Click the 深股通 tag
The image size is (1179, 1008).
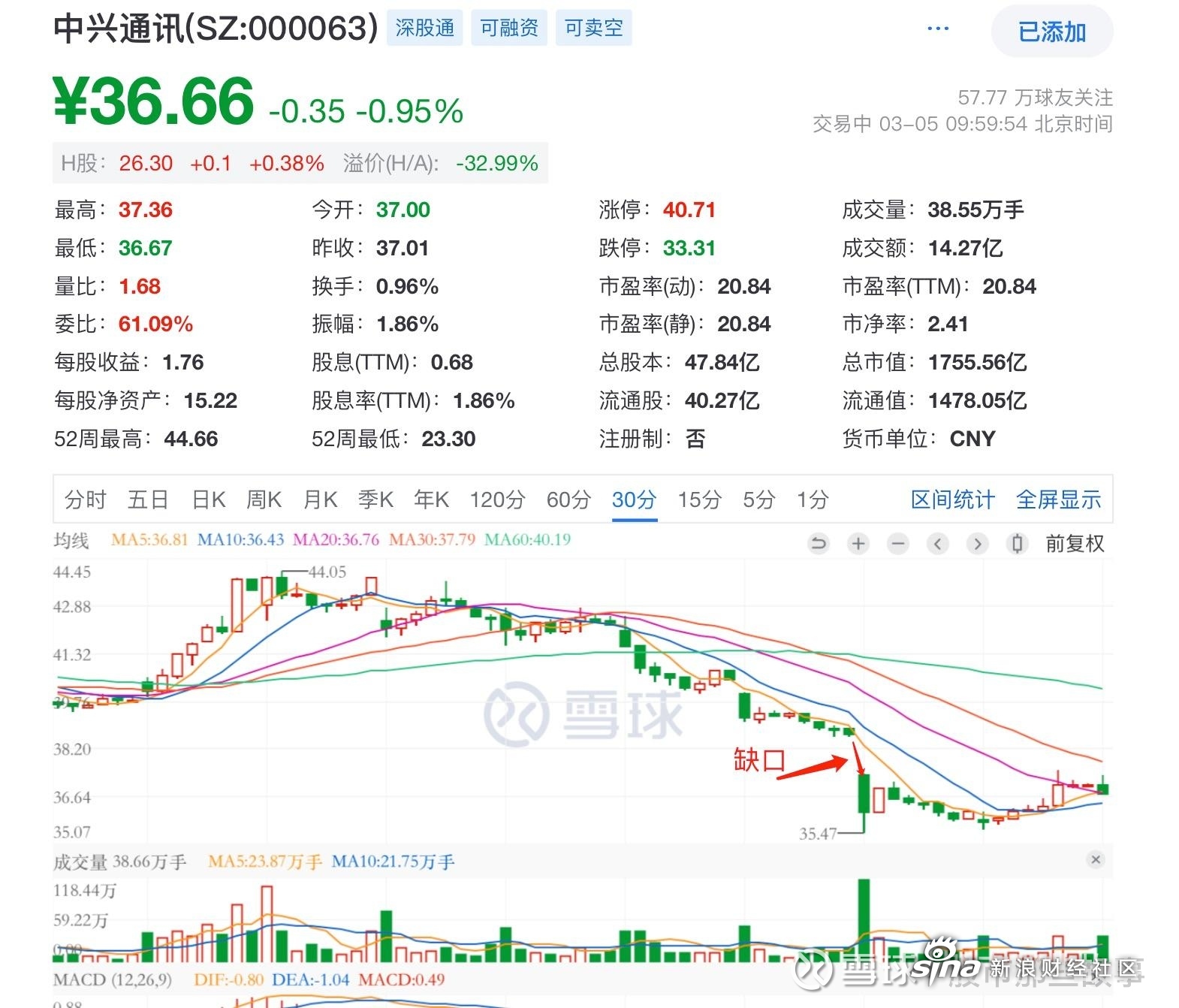click(x=425, y=29)
